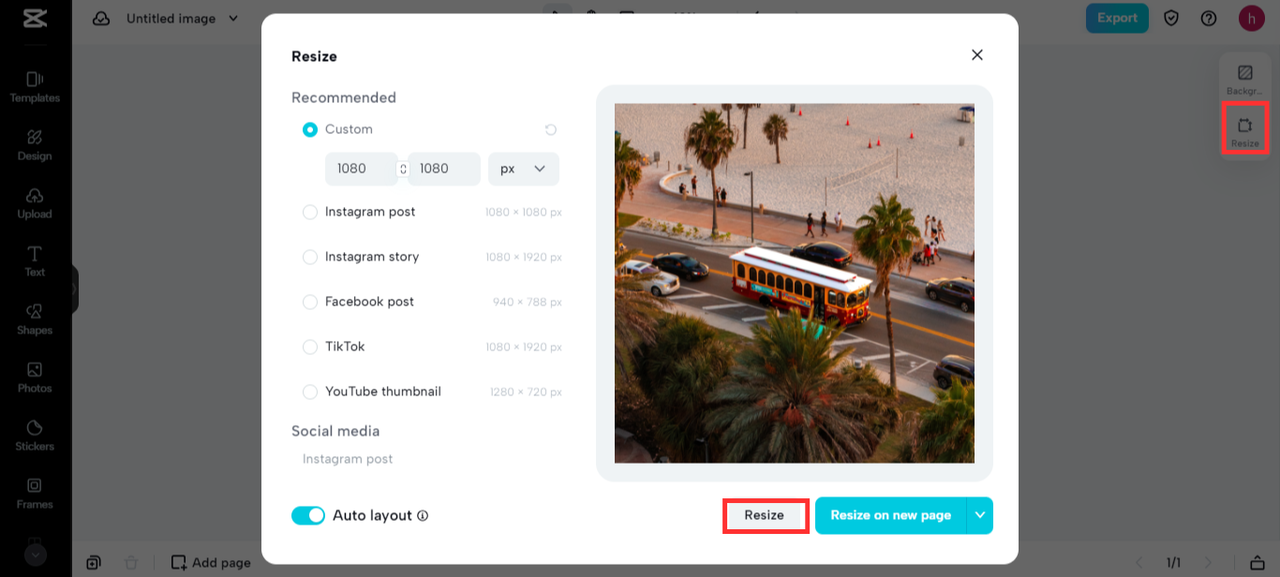Click the CapCut logo icon
The width and height of the screenshot is (1280, 577).
pos(35,18)
